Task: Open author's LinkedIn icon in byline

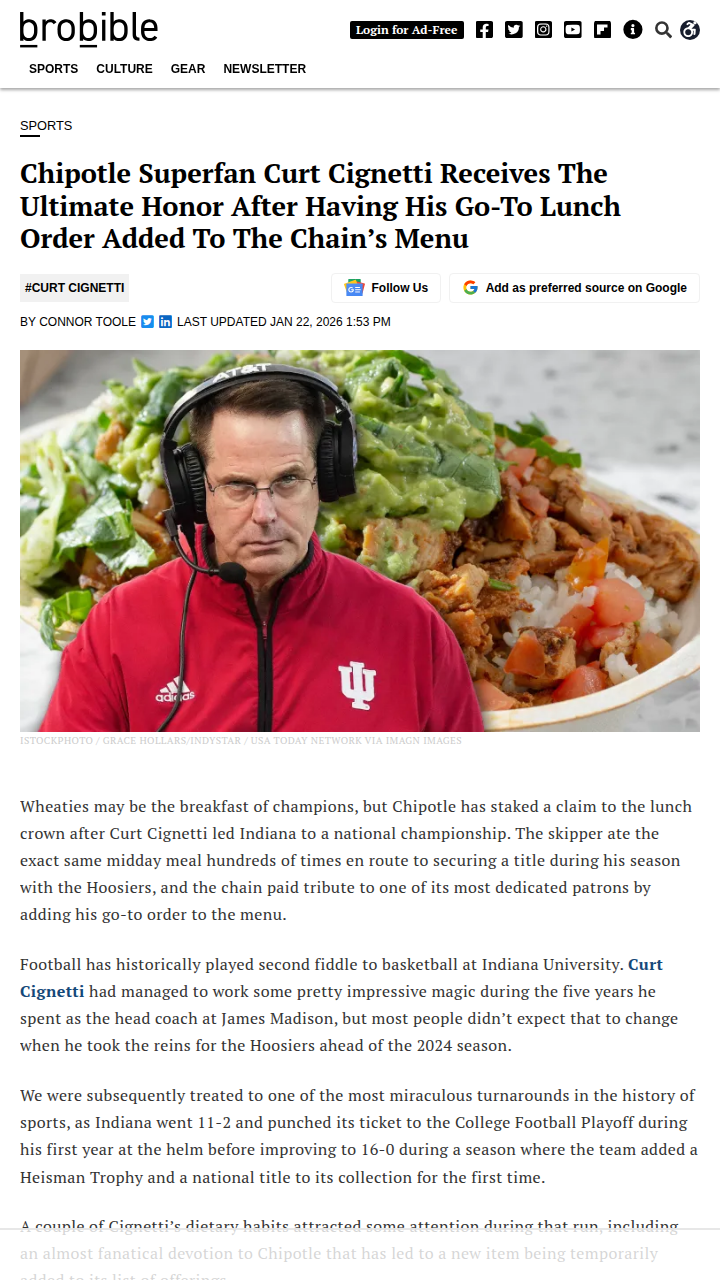Action: [166, 322]
